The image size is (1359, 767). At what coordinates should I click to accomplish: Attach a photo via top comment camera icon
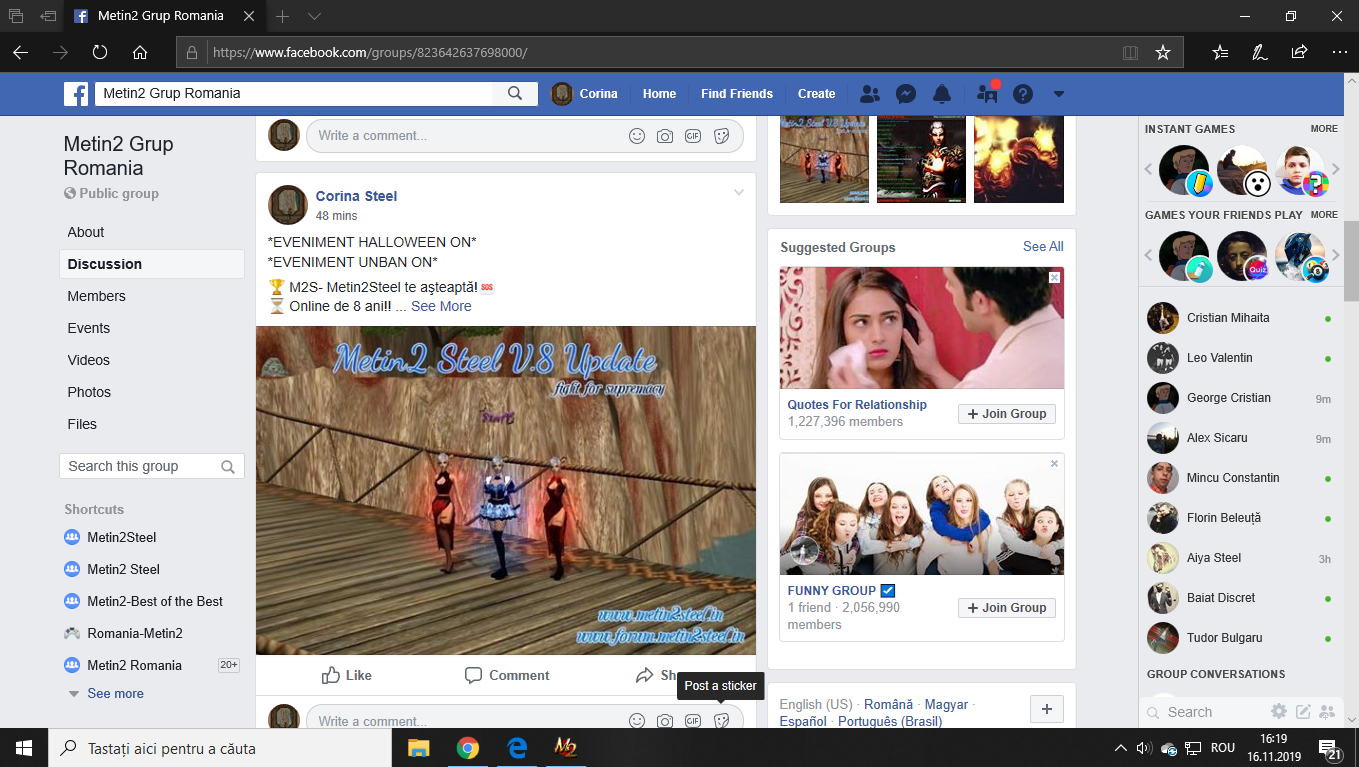665,136
